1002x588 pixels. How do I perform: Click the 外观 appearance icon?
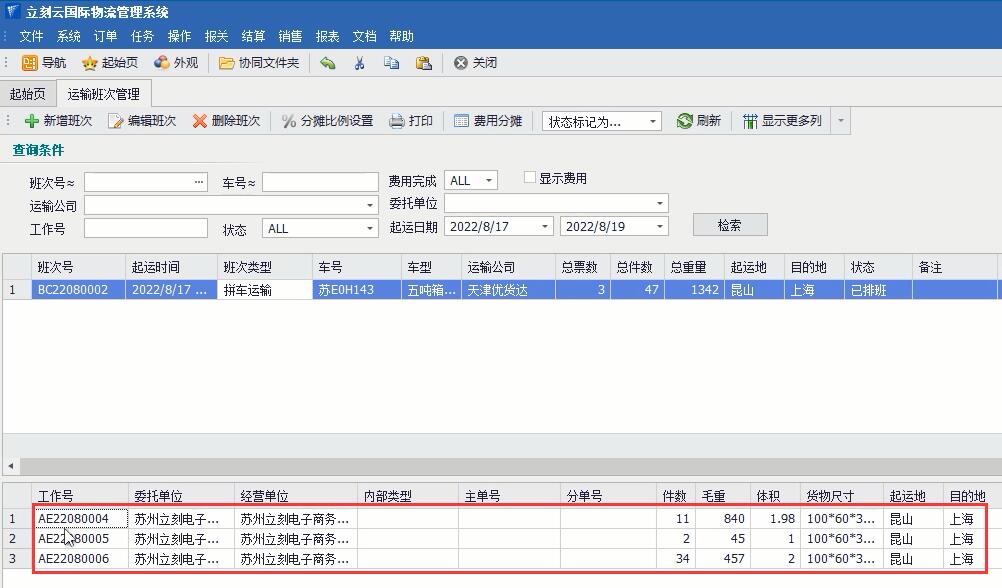[x=162, y=63]
